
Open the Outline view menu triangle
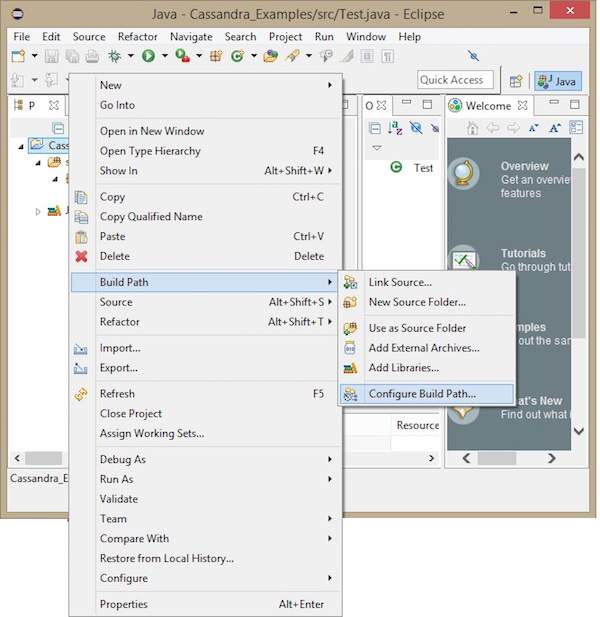click(x=377, y=148)
